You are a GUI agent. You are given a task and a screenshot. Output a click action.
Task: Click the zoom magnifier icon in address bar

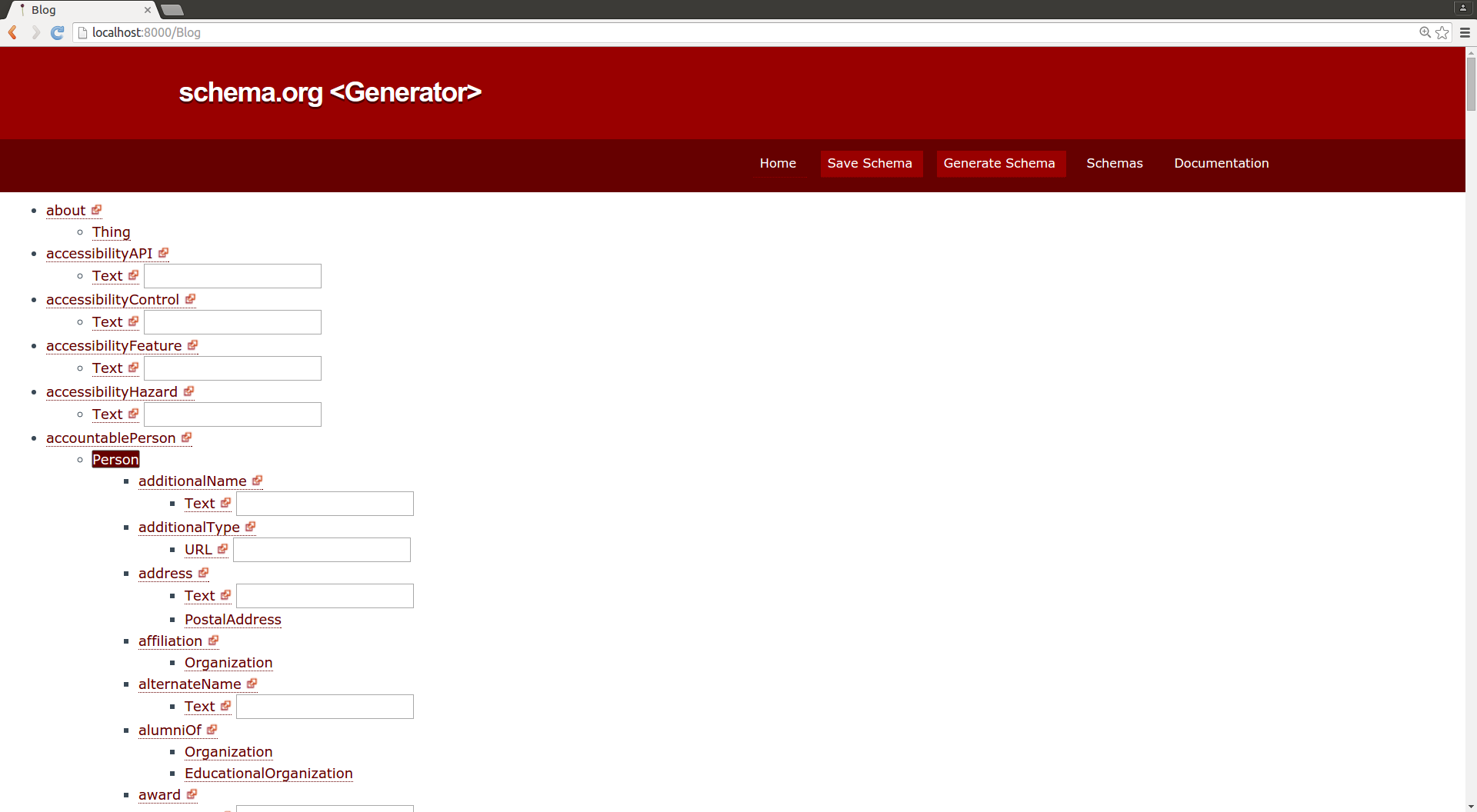pos(1425,32)
